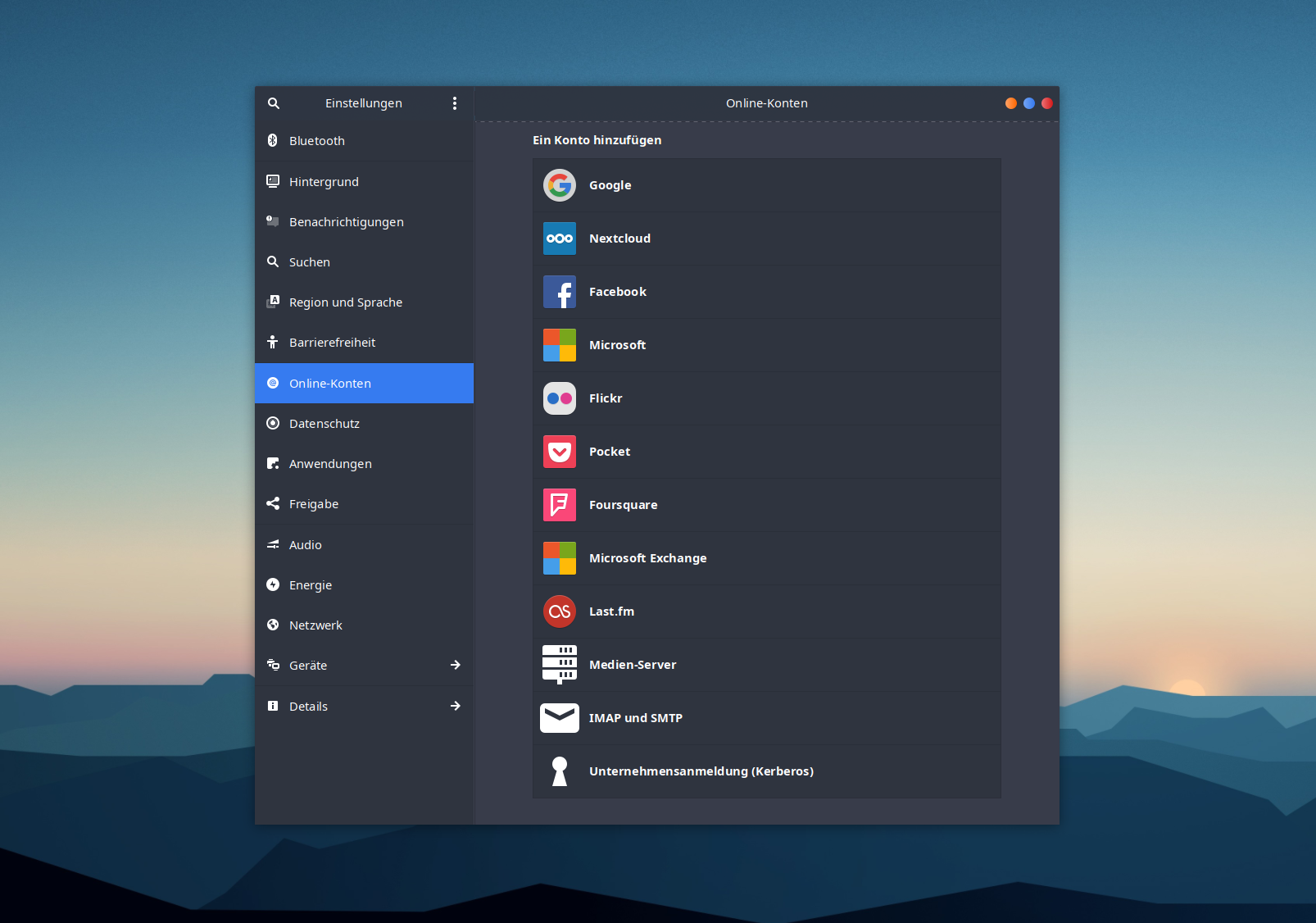This screenshot has height=923, width=1316.
Task: Expand Geräte submenu arrow
Action: point(456,665)
